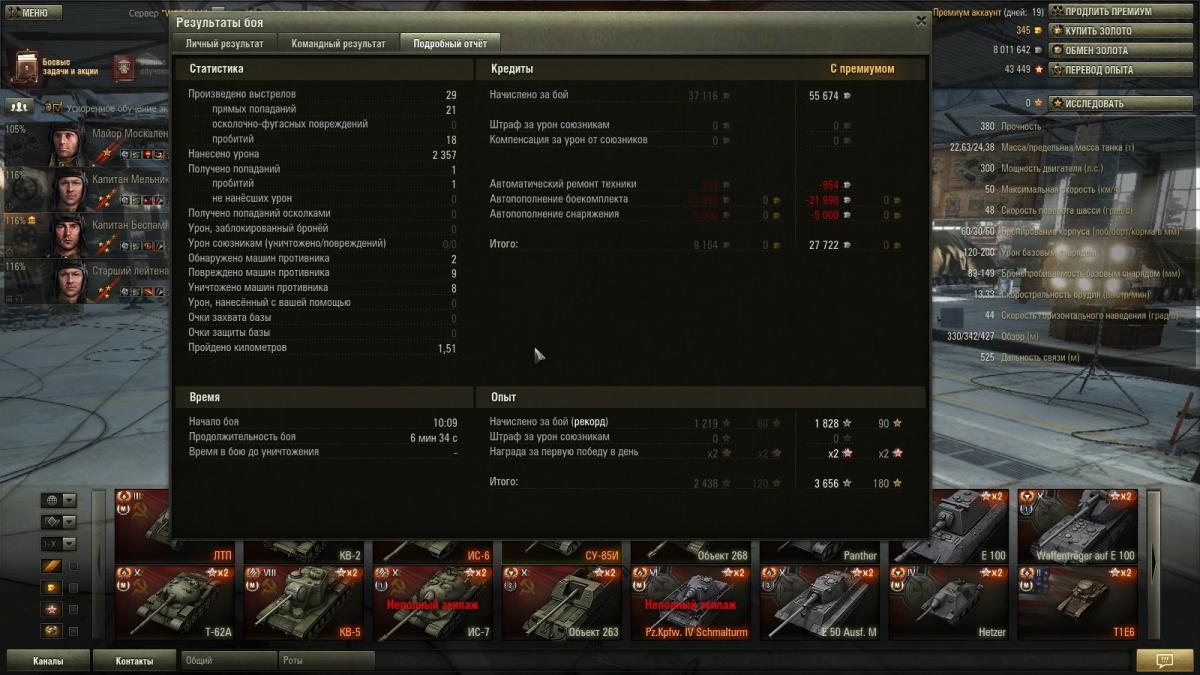Select the Т-62А tank
The image size is (1200, 675).
tap(174, 603)
